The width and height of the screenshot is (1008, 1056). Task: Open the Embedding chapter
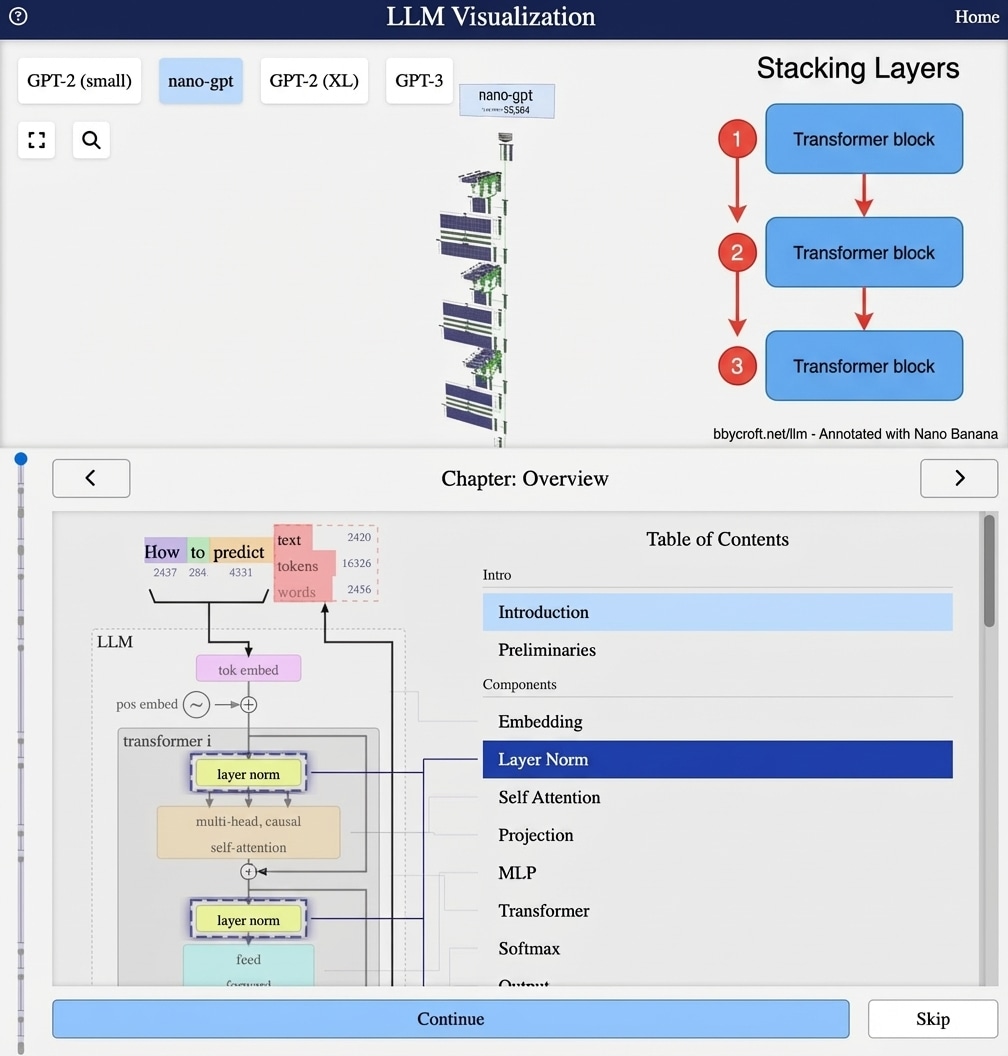tap(541, 721)
